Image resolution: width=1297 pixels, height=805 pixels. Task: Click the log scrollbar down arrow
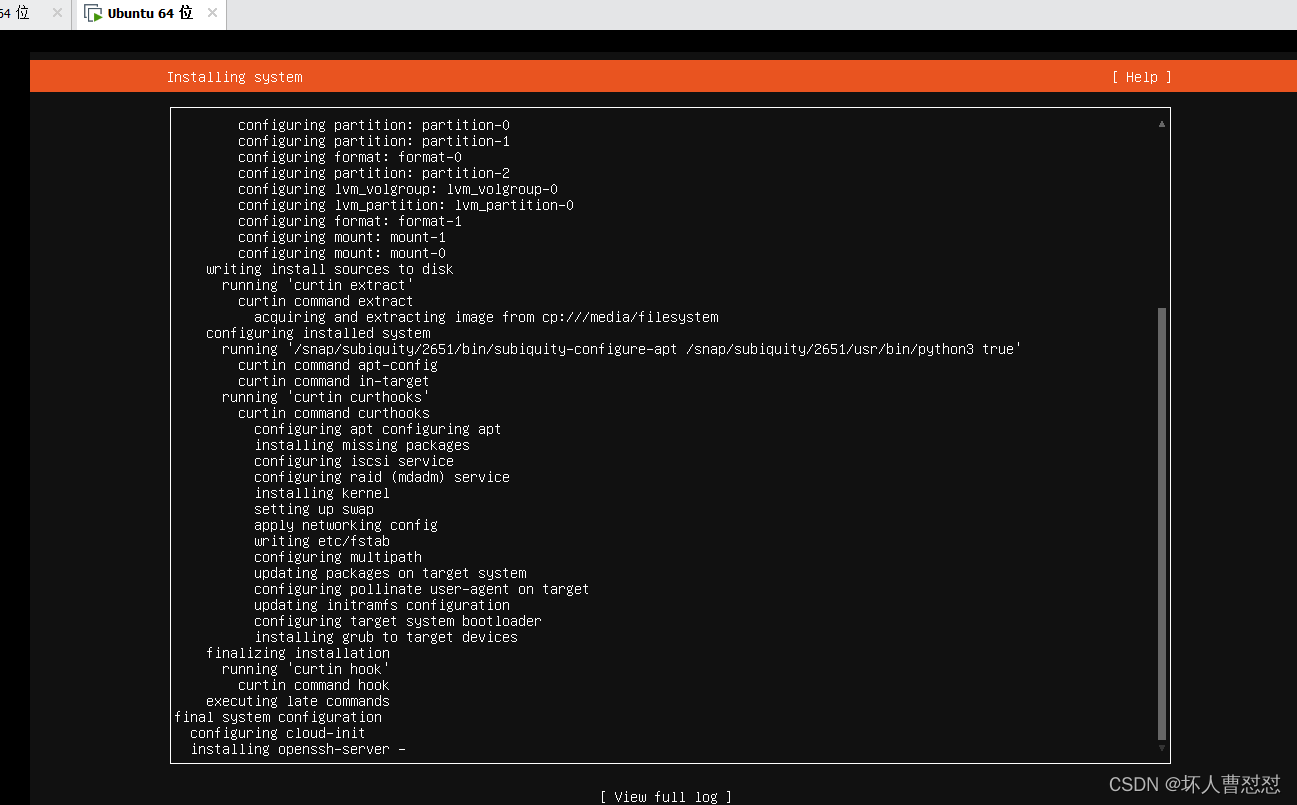(1161, 748)
